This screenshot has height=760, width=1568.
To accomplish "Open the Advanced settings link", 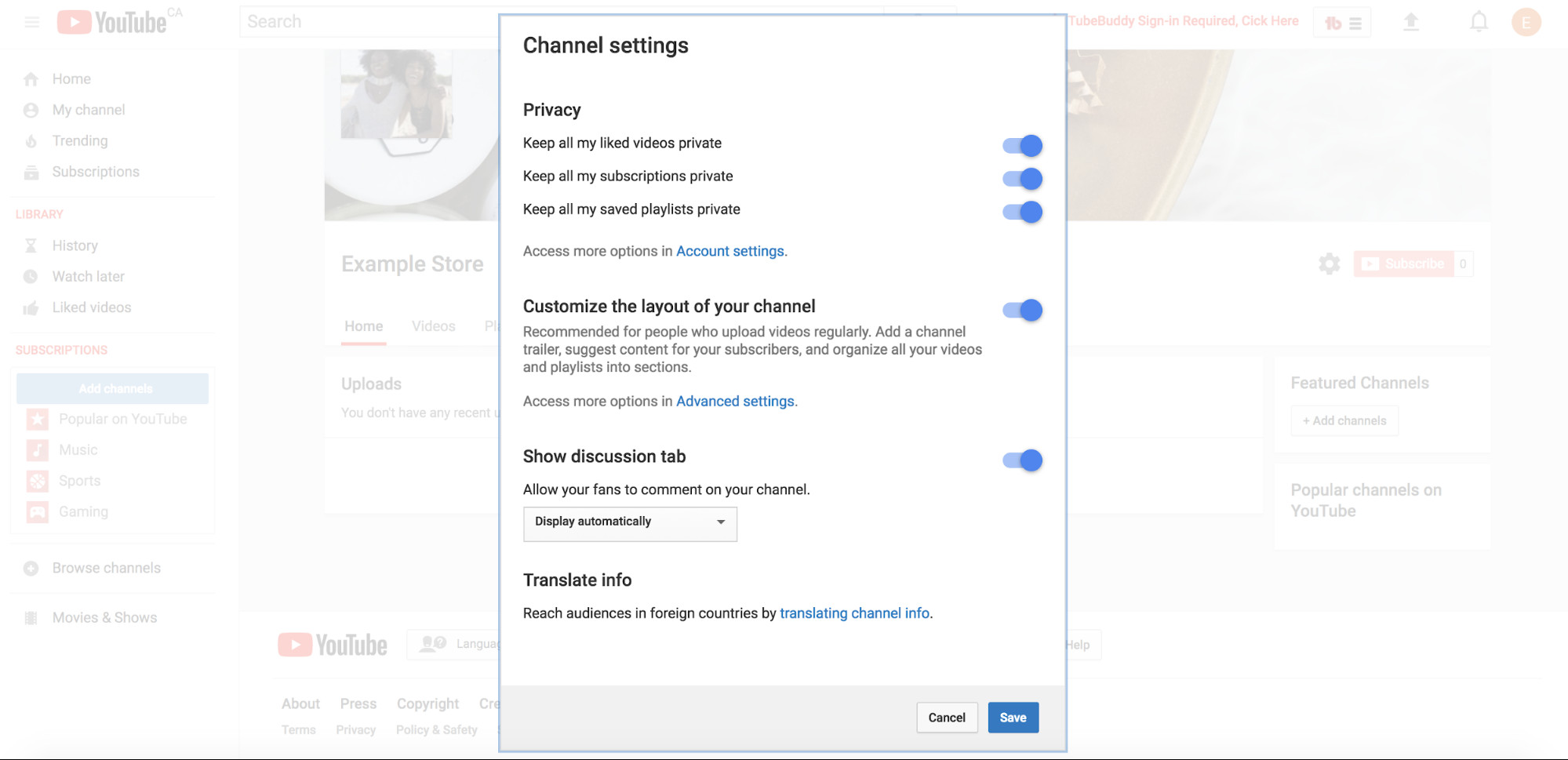I will [735, 402].
